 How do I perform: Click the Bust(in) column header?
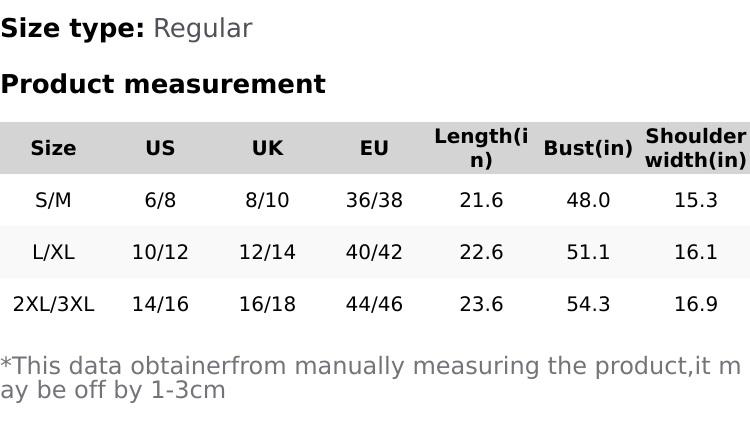point(588,148)
